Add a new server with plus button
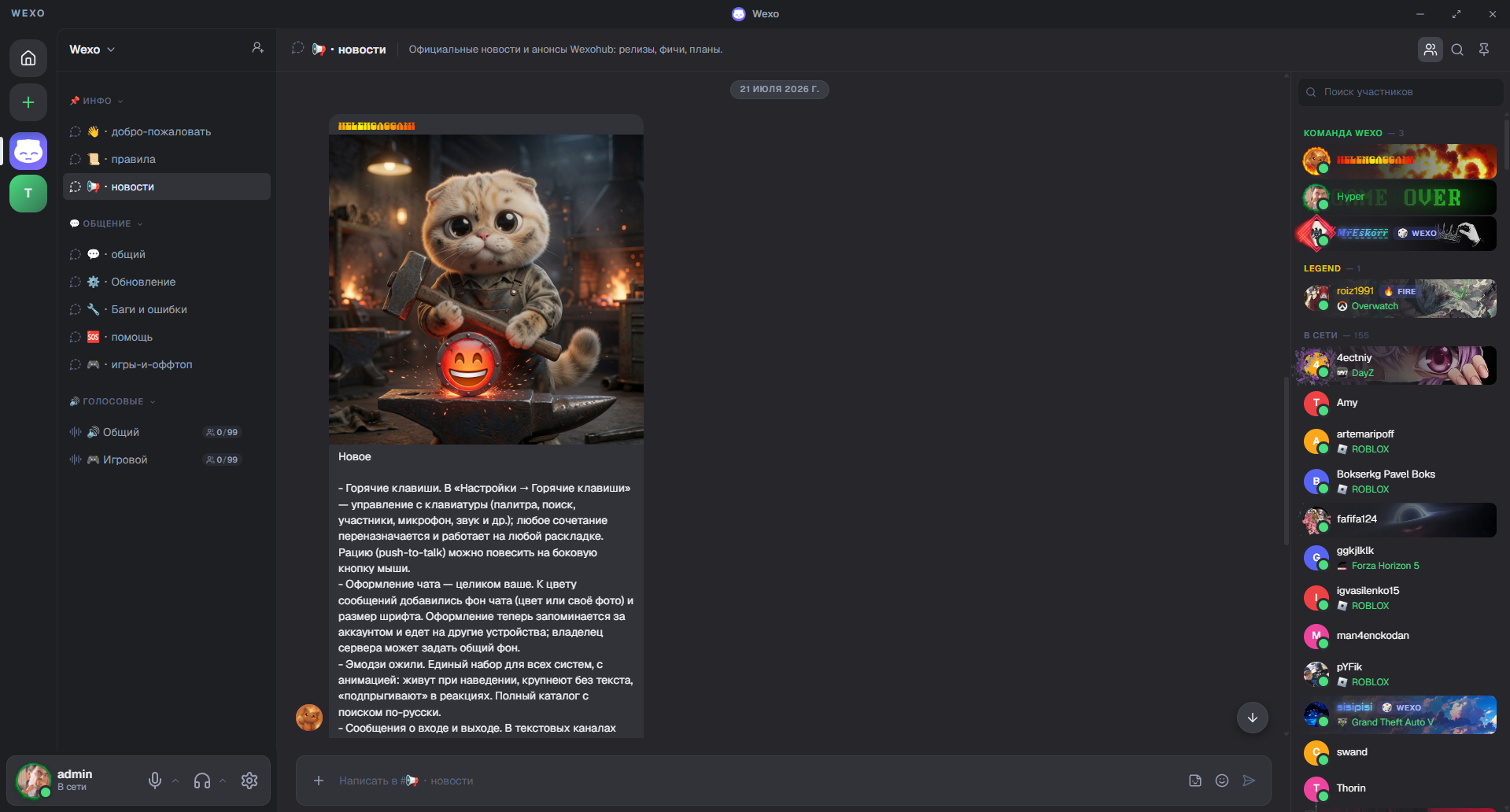 pyautogui.click(x=28, y=102)
